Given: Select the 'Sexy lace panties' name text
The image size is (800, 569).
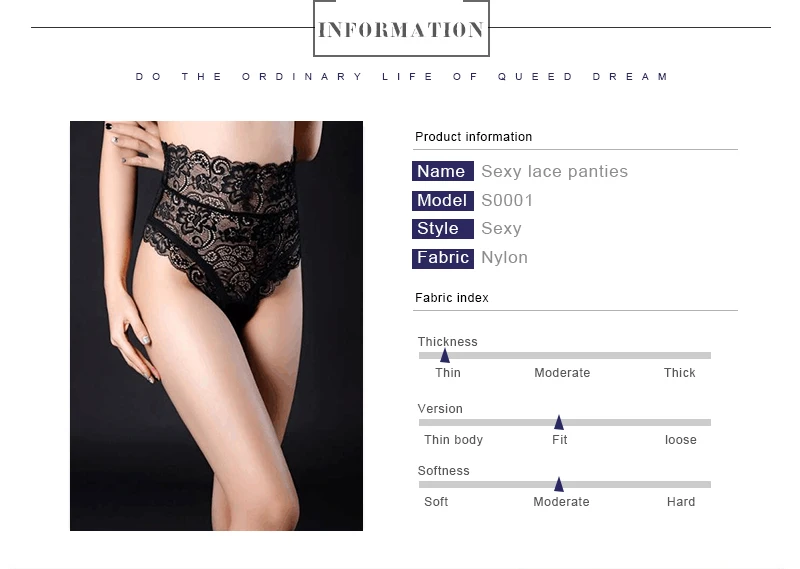Looking at the screenshot, I should (x=555, y=171).
